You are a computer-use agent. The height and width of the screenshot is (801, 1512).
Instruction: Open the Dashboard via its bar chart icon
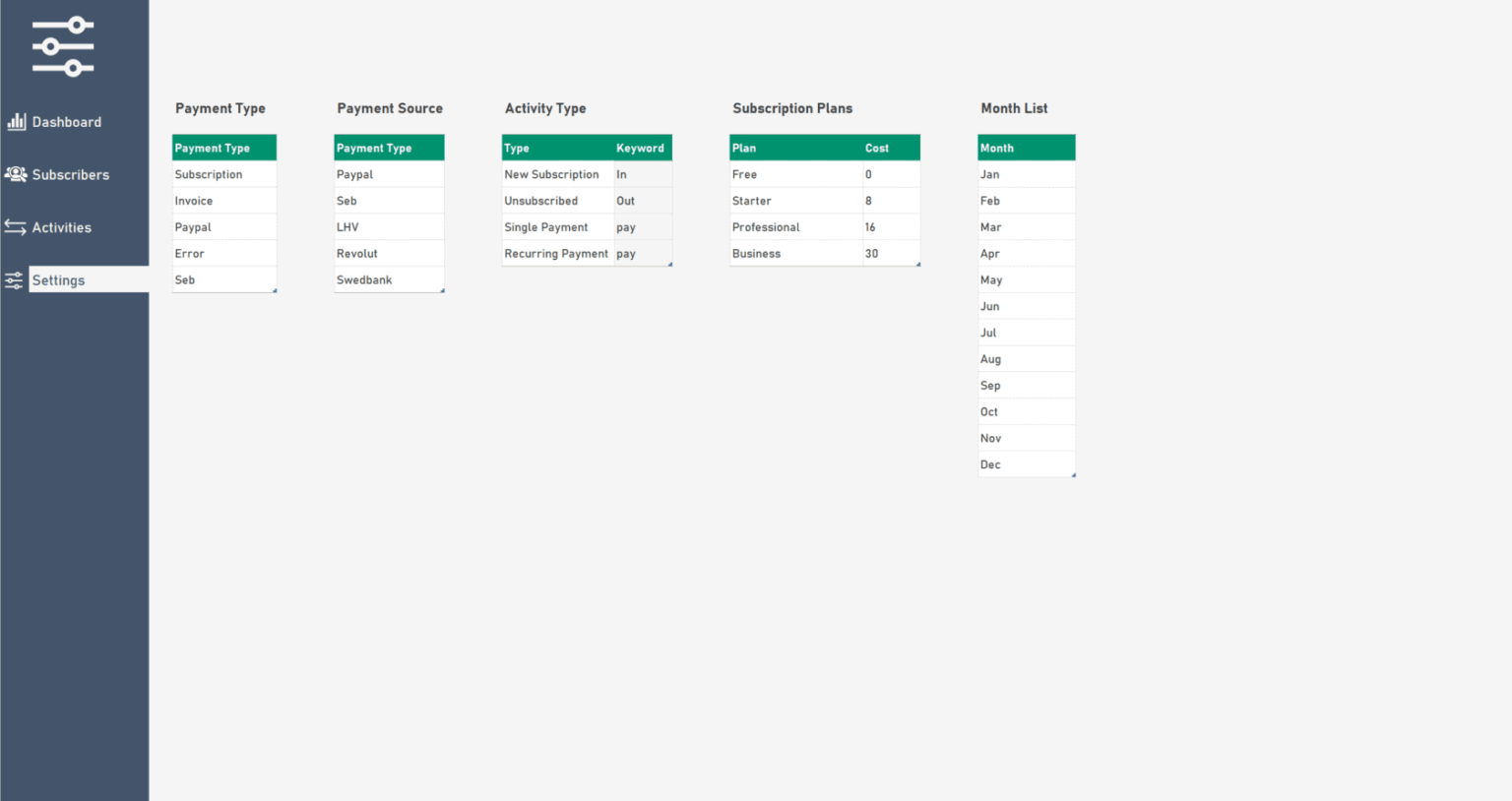[x=17, y=121]
